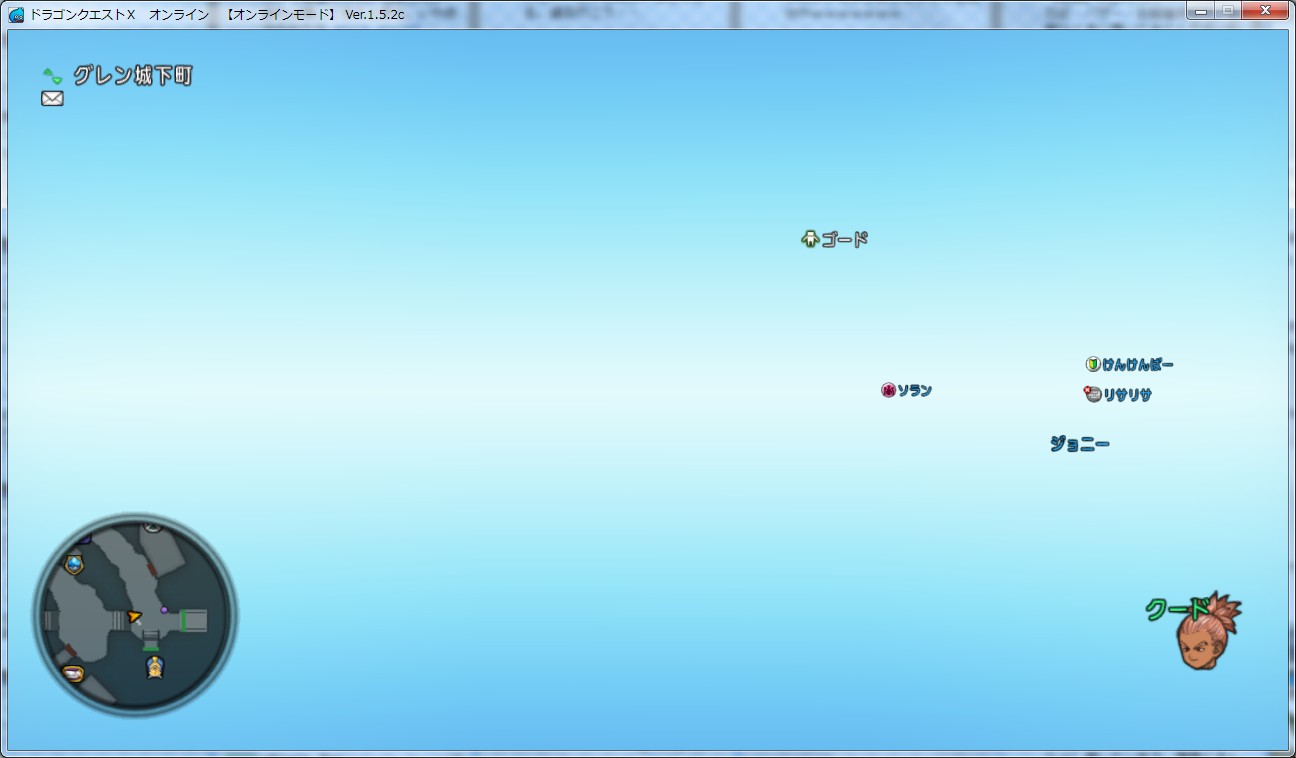Minimize the Dragon Quest X window
The image size is (1296, 758).
(x=1200, y=10)
